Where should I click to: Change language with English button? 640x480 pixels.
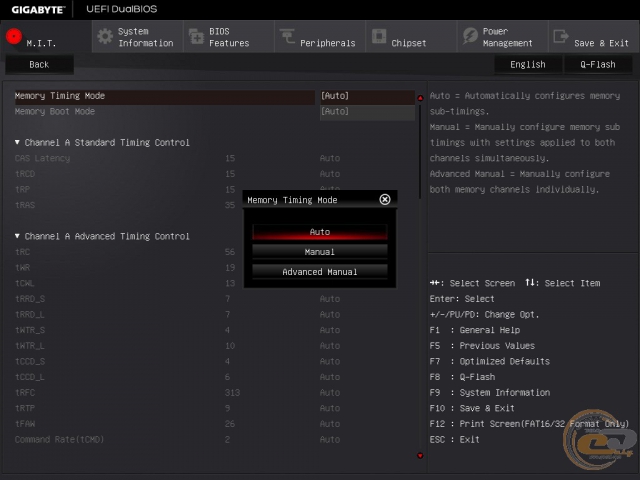point(528,64)
